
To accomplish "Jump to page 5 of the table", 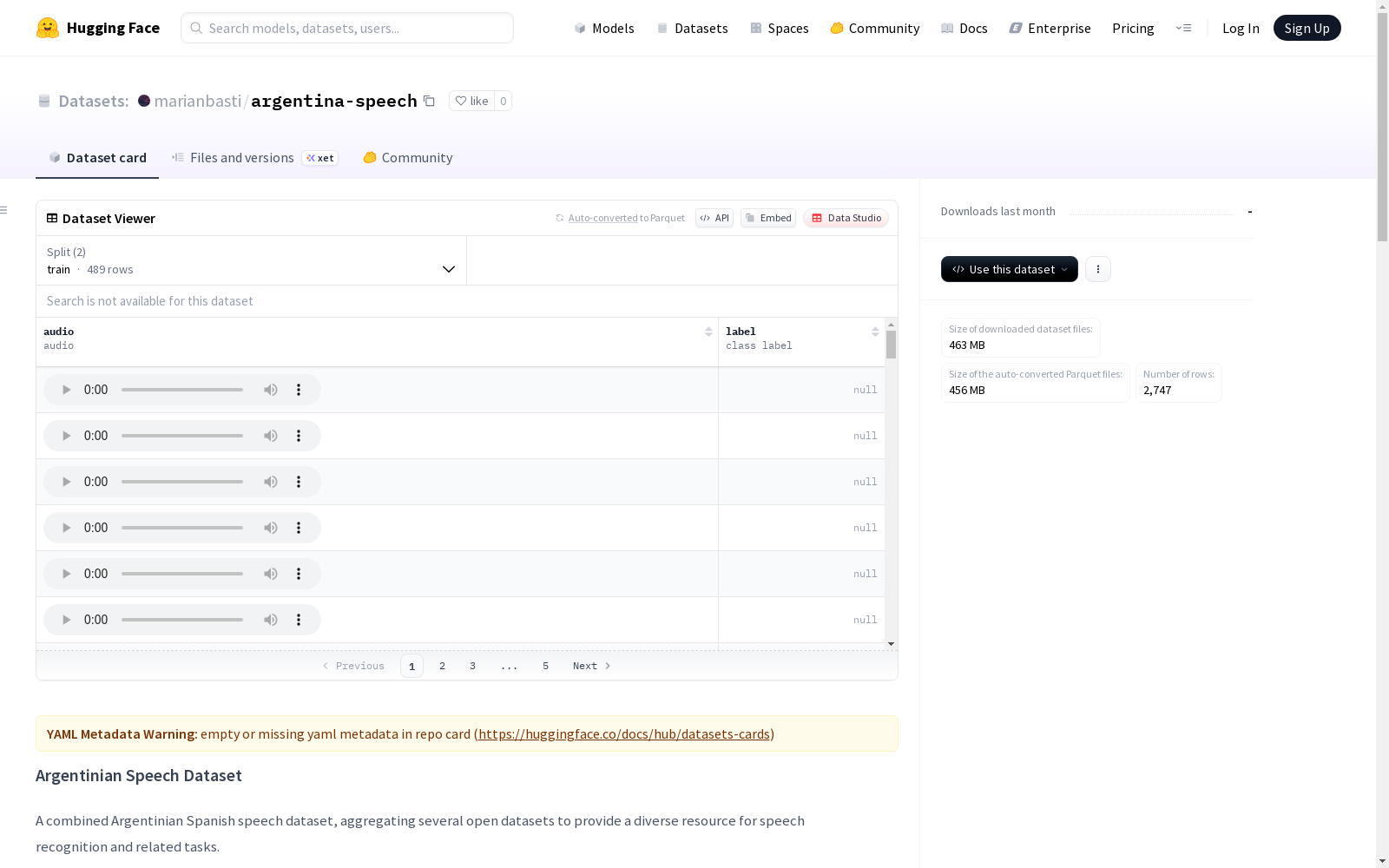I will click(546, 666).
